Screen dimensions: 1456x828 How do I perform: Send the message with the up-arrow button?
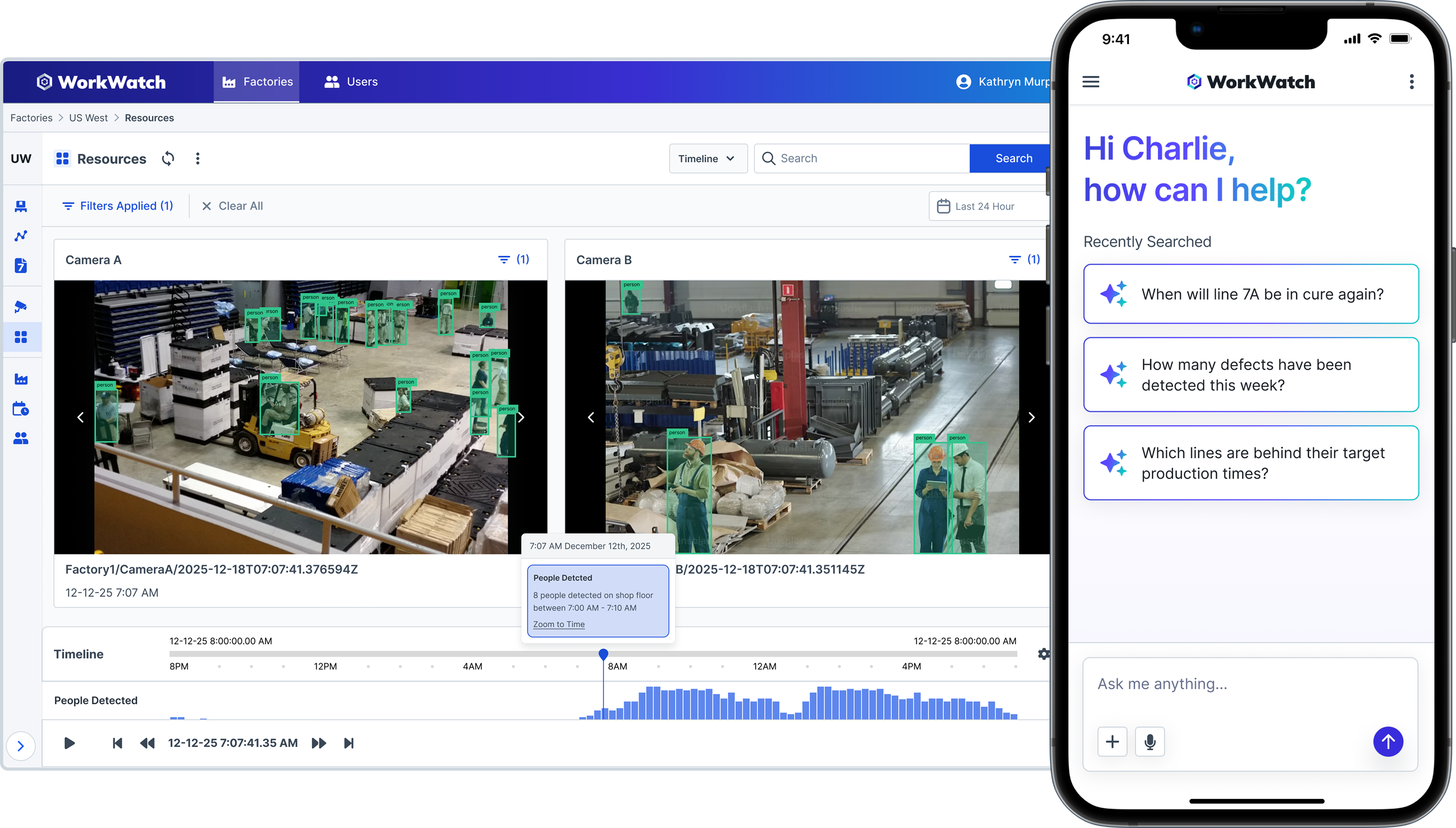pyautogui.click(x=1387, y=741)
